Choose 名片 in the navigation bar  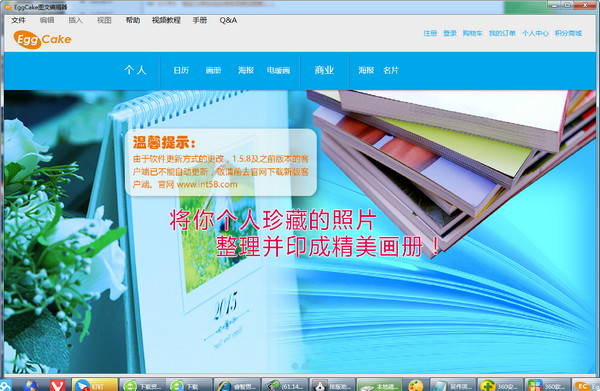point(391,70)
